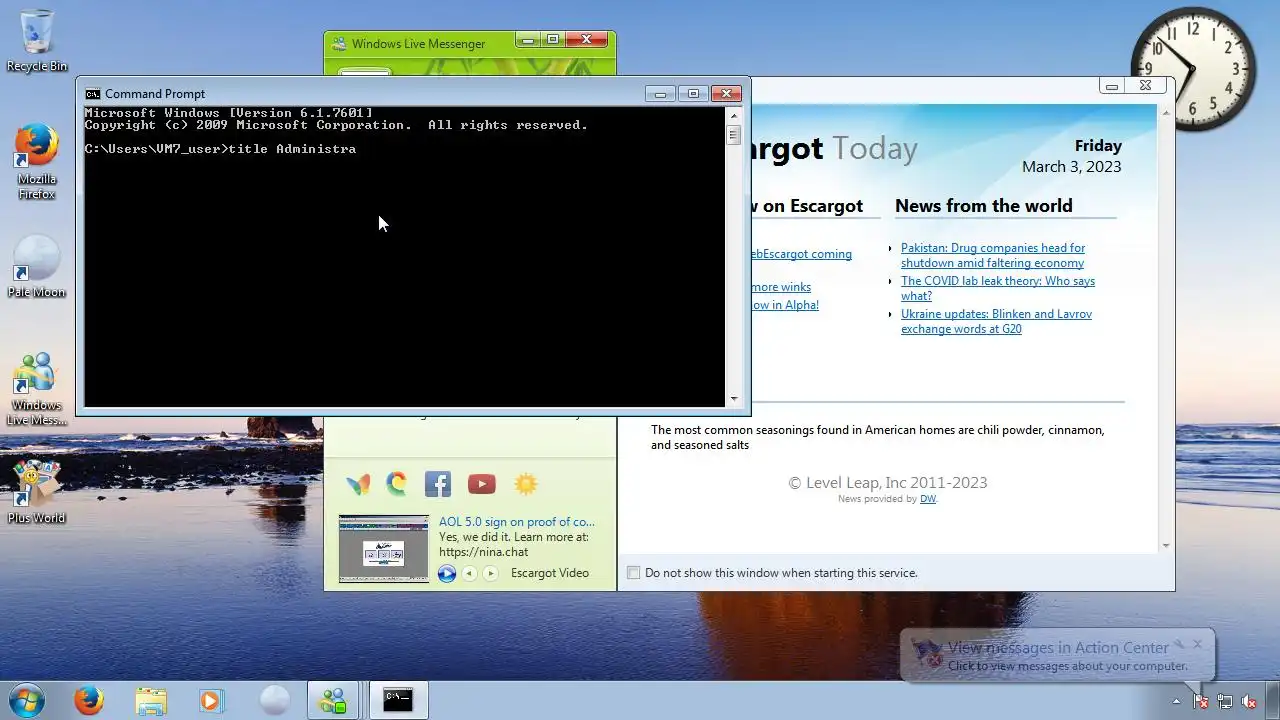Click the MSN butterfly icon in Messenger
This screenshot has width=1280, height=720.
tap(358, 484)
